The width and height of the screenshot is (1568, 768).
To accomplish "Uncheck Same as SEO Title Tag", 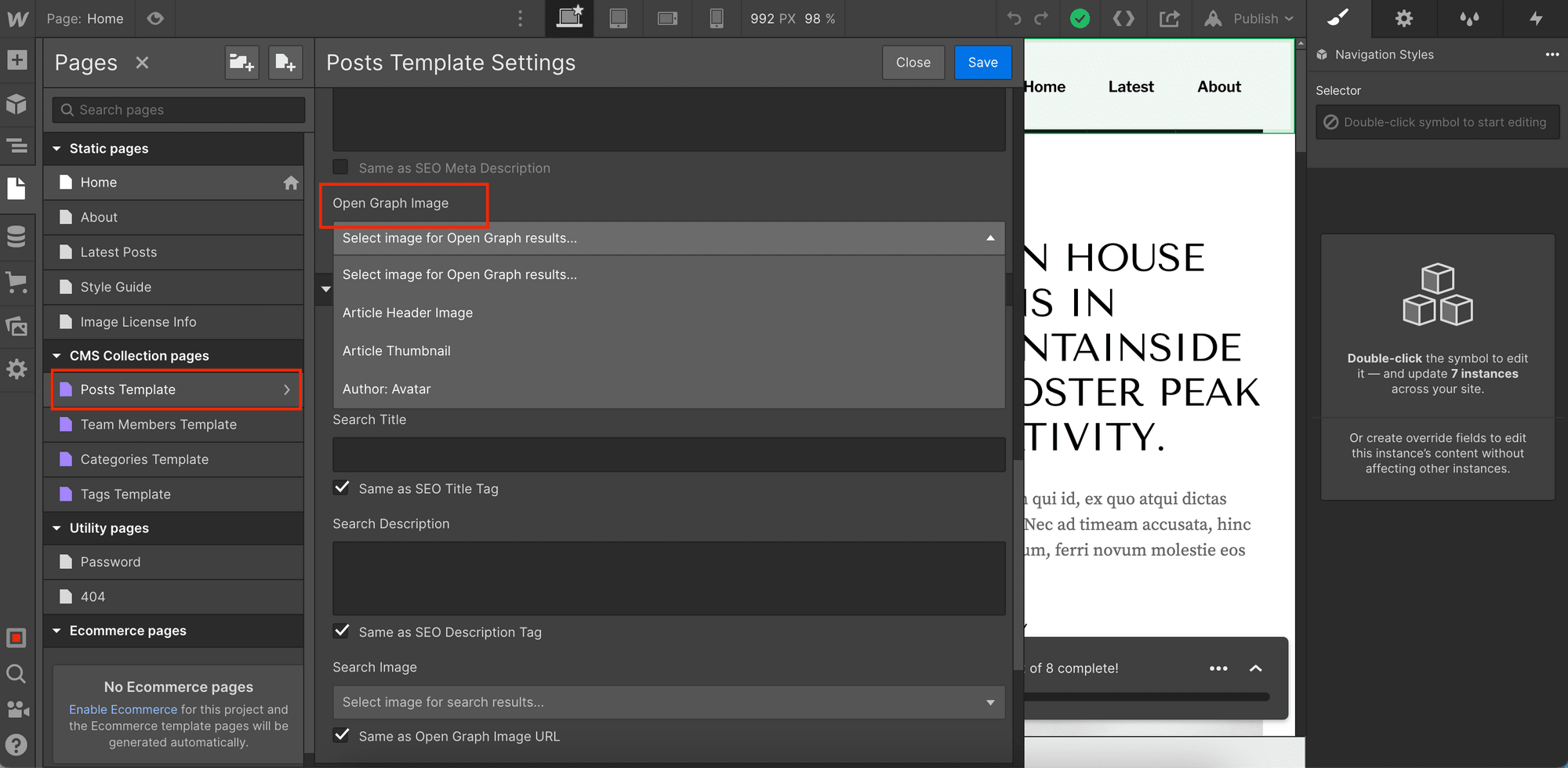I will 341,487.
